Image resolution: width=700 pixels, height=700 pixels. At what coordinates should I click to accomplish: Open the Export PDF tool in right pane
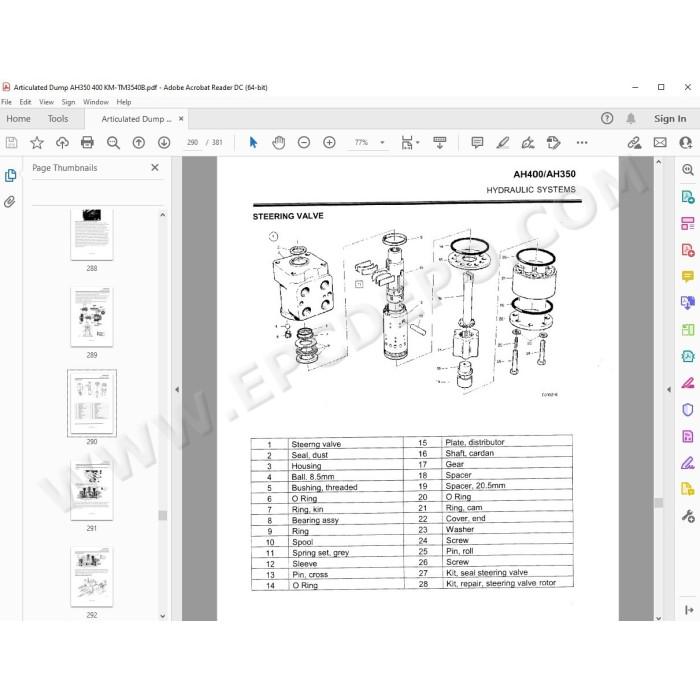[x=688, y=197]
